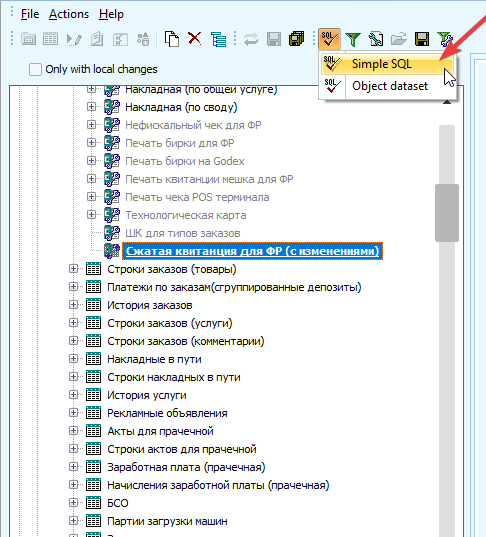Expand the Накладная (по своду) node
Image resolution: width=486 pixels, height=537 pixels.
point(91,107)
